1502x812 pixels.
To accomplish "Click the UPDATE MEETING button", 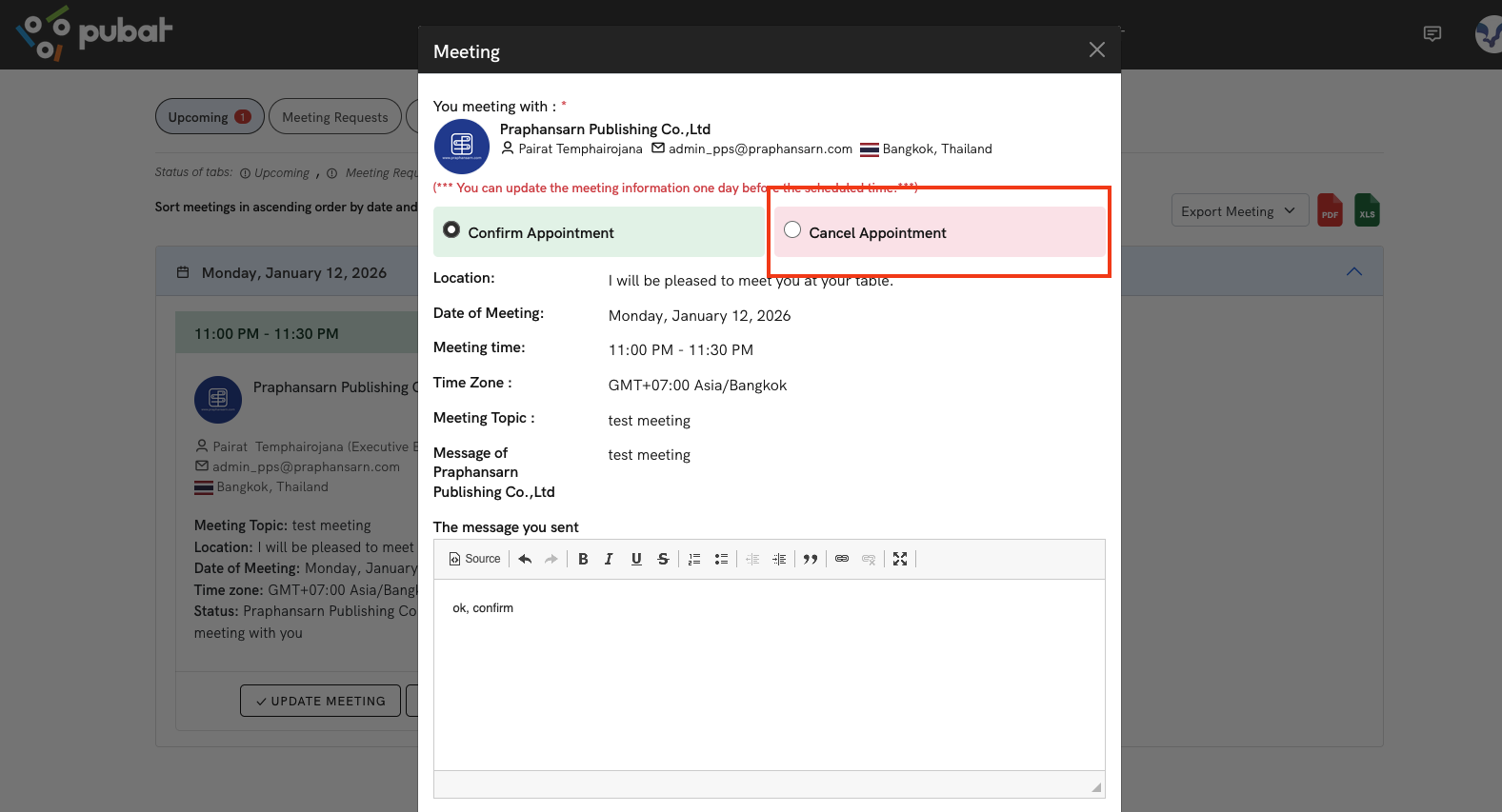I will (320, 701).
